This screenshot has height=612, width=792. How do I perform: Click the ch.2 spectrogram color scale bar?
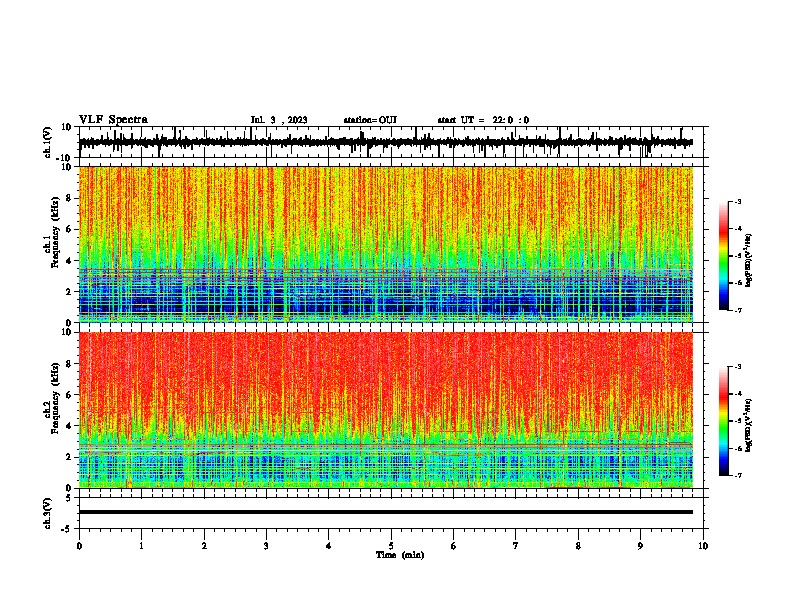[x=724, y=421]
